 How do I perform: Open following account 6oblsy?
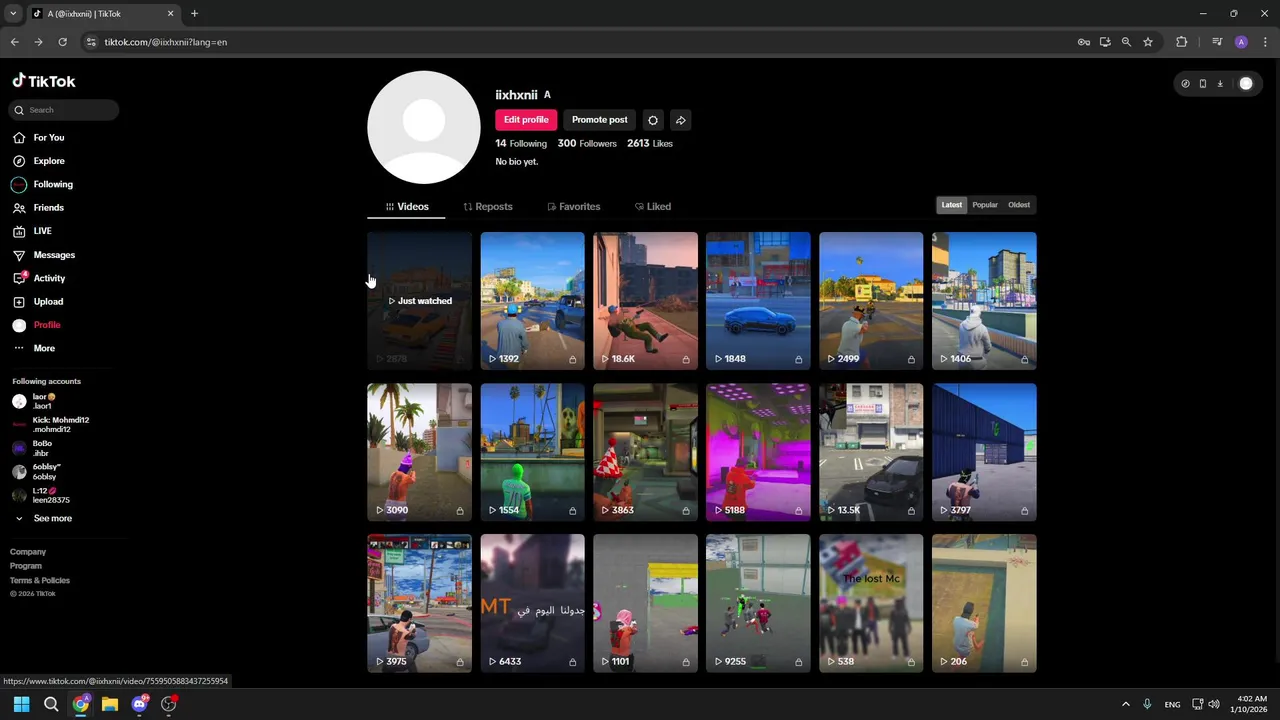[x=37, y=472]
